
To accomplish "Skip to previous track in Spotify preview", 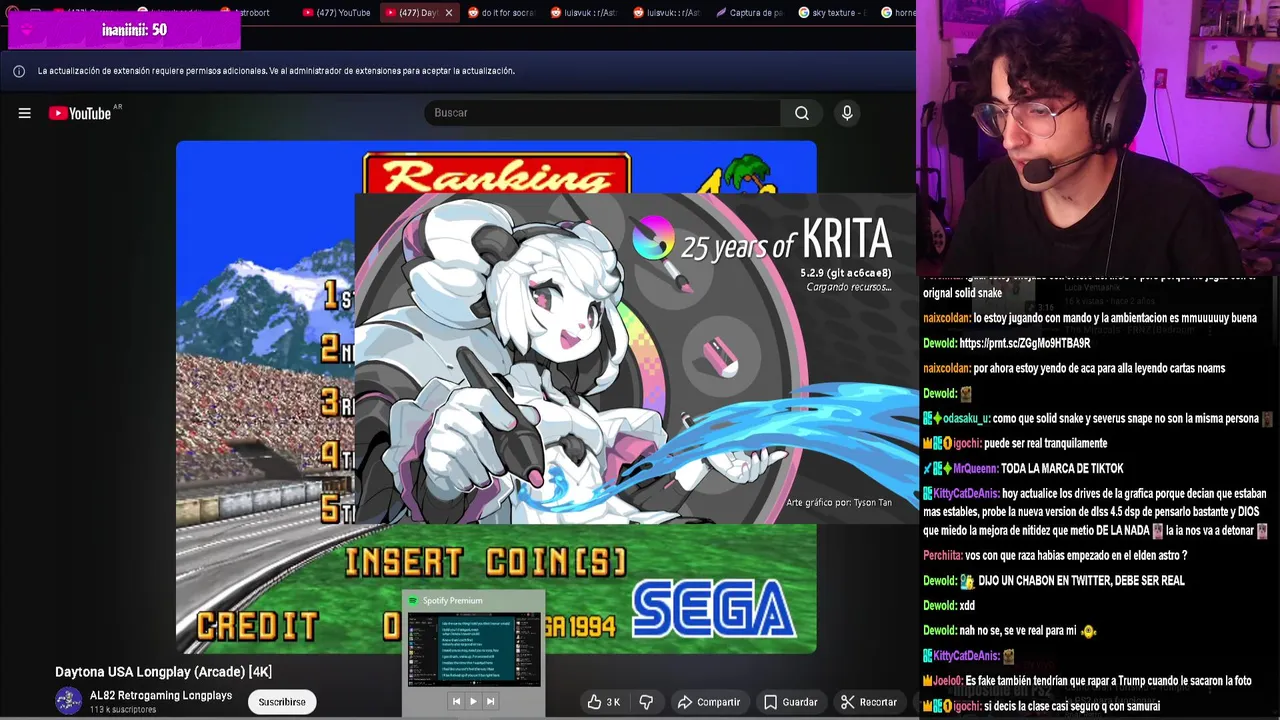I will [456, 701].
